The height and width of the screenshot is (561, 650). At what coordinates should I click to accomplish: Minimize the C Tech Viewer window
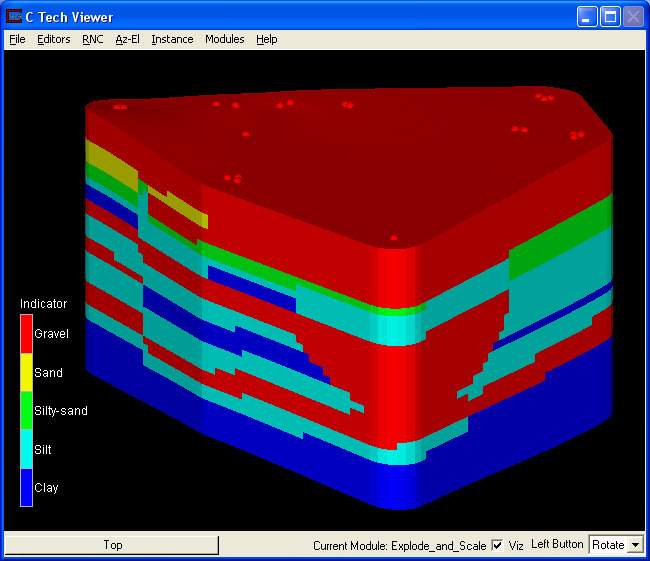[588, 17]
